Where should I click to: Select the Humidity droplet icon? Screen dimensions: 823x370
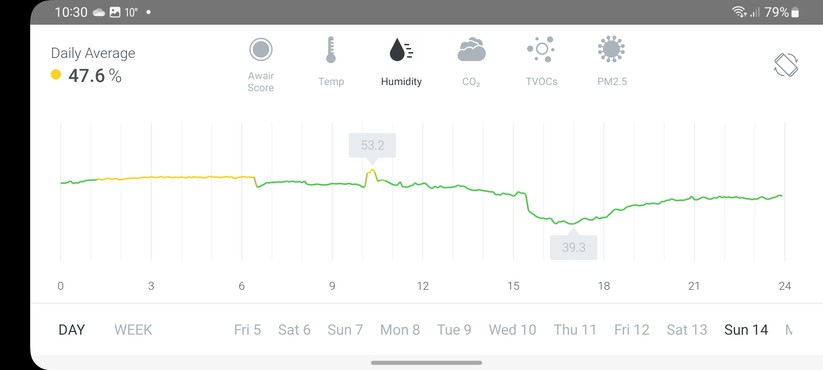tap(401, 50)
